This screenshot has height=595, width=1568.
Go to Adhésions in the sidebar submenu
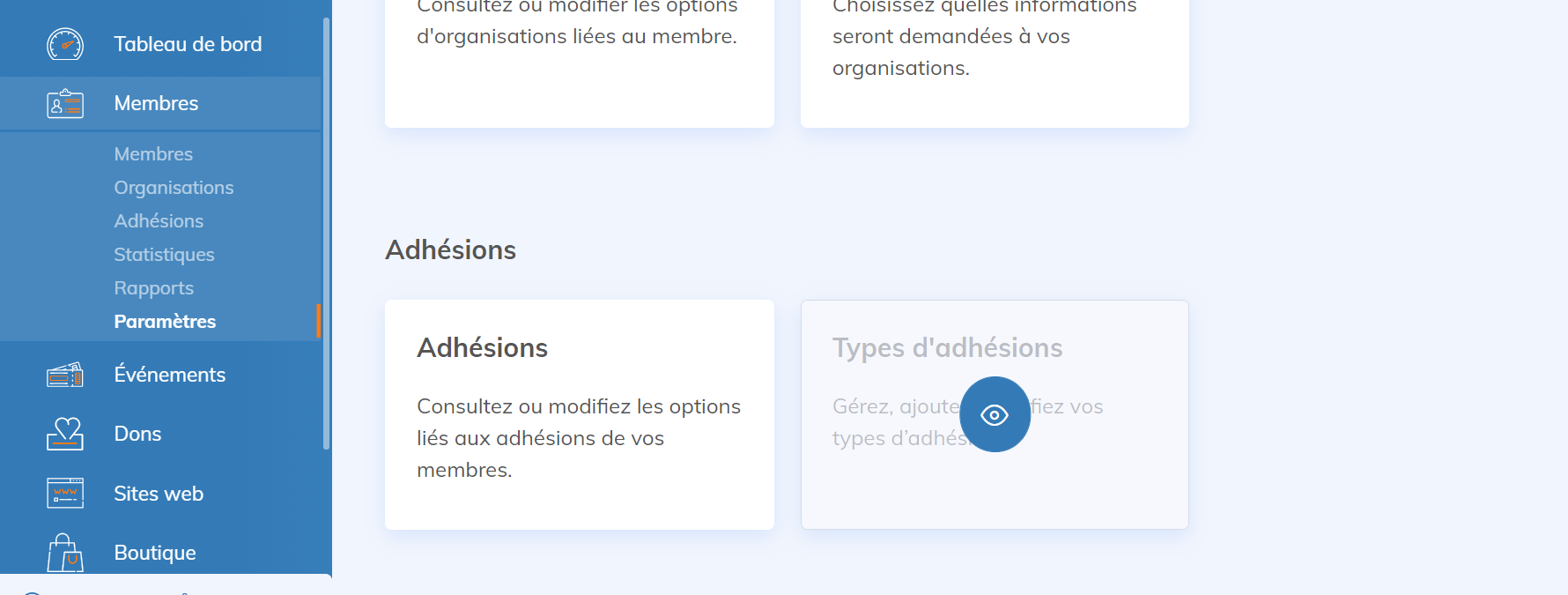159,221
